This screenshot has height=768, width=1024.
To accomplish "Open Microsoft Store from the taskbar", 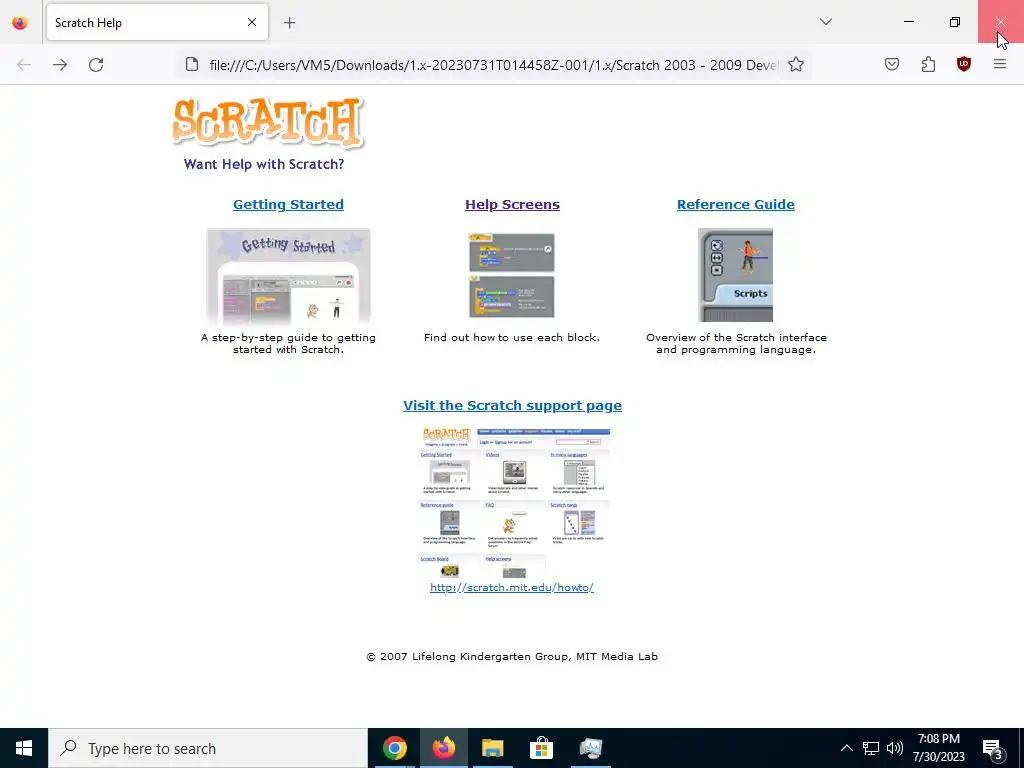I will coord(541,748).
